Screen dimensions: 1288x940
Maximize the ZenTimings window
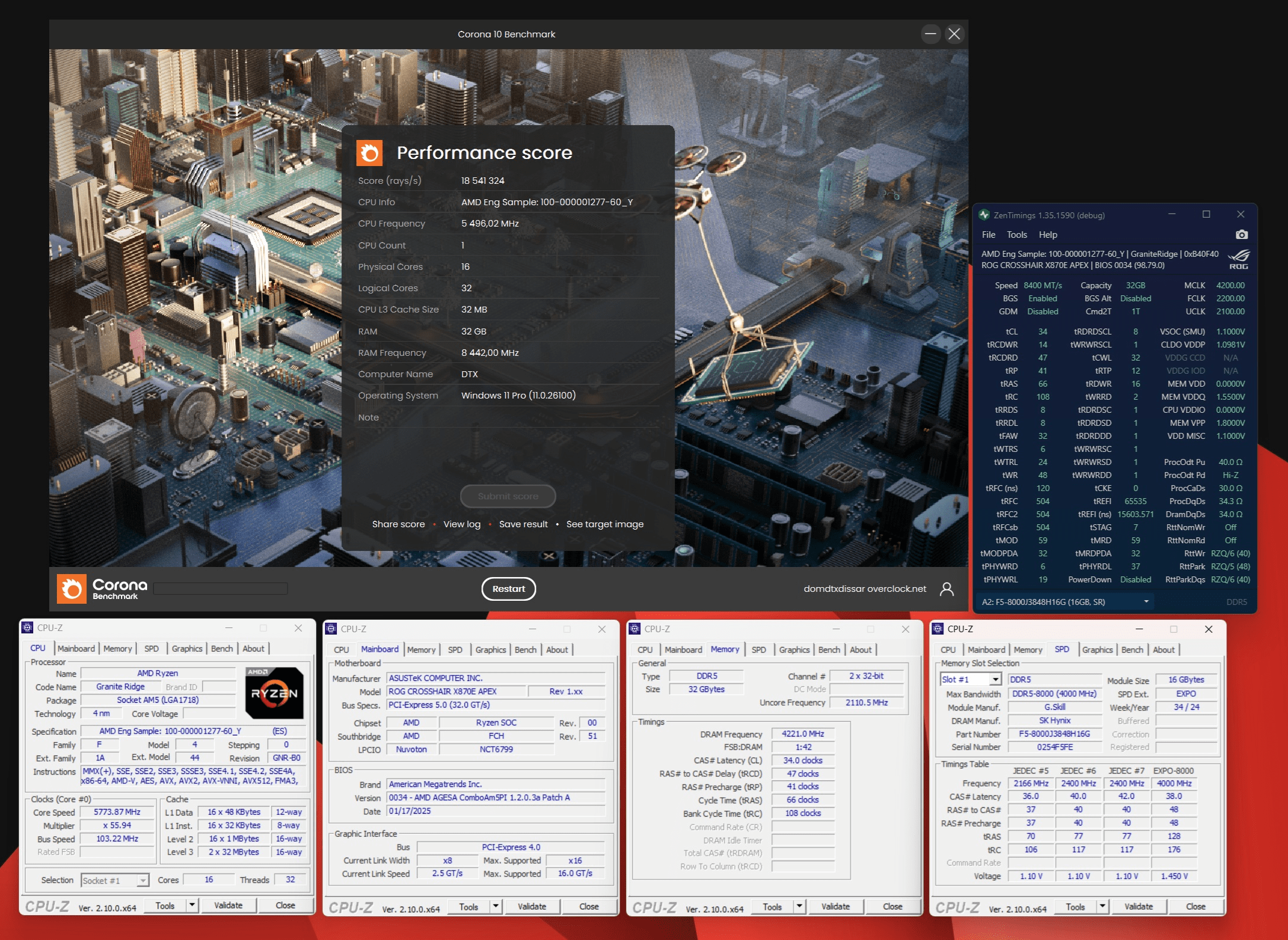[1206, 215]
